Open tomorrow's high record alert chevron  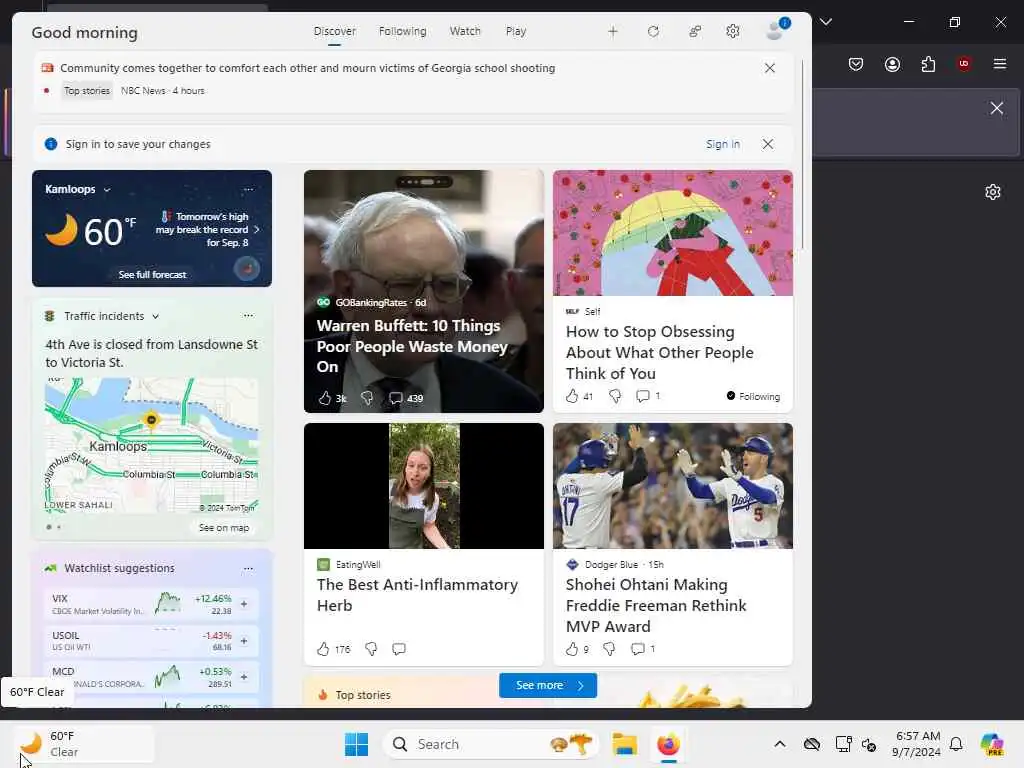[x=257, y=229]
